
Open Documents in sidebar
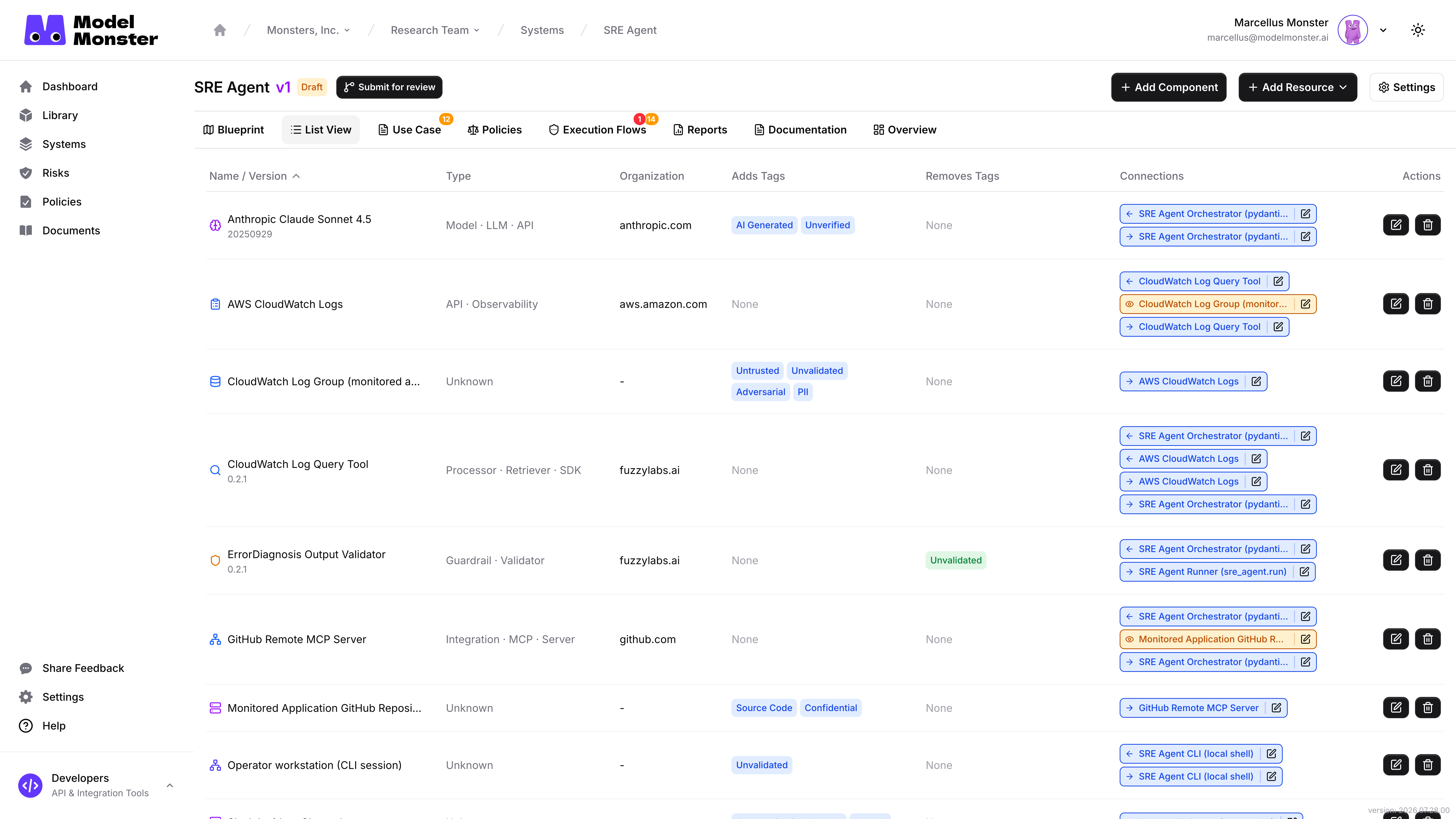point(71,231)
